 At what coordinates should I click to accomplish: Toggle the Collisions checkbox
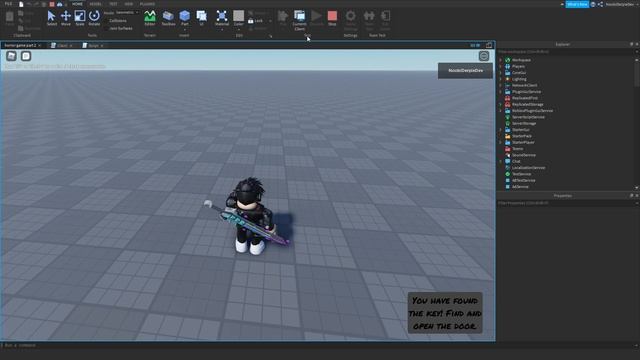coord(107,20)
